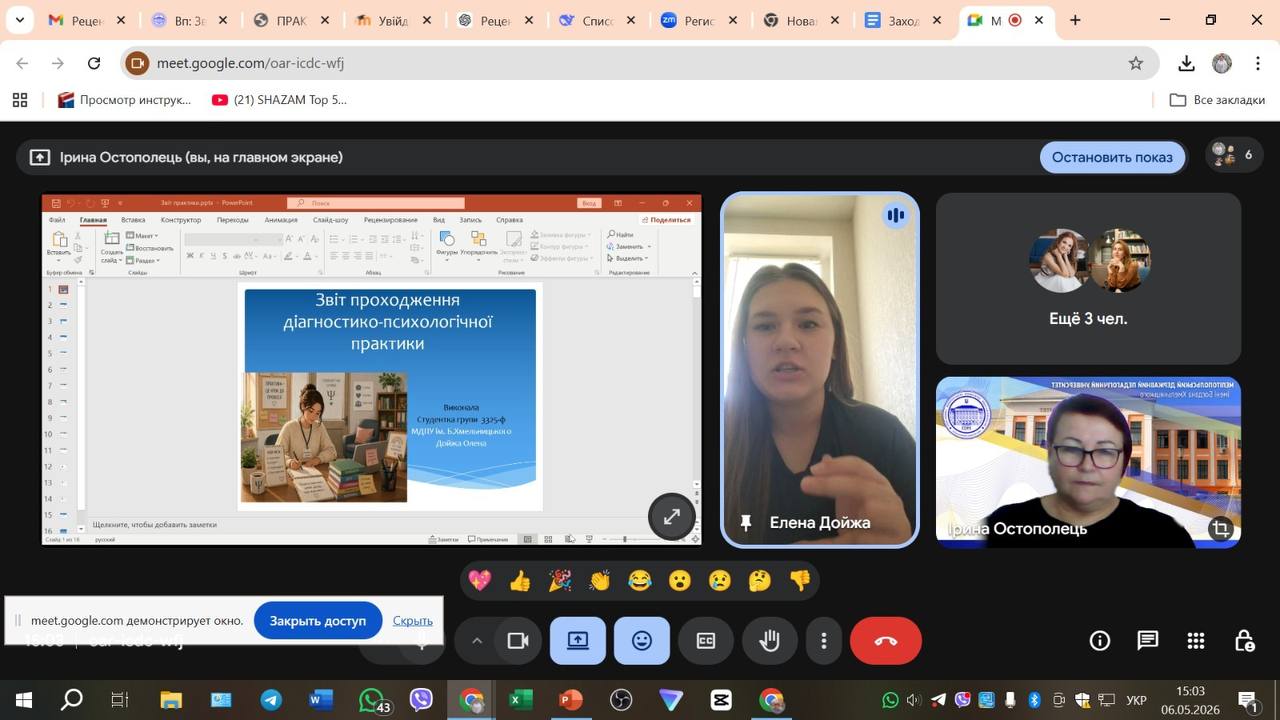Expand the shared presentation to fullscreen

671,517
